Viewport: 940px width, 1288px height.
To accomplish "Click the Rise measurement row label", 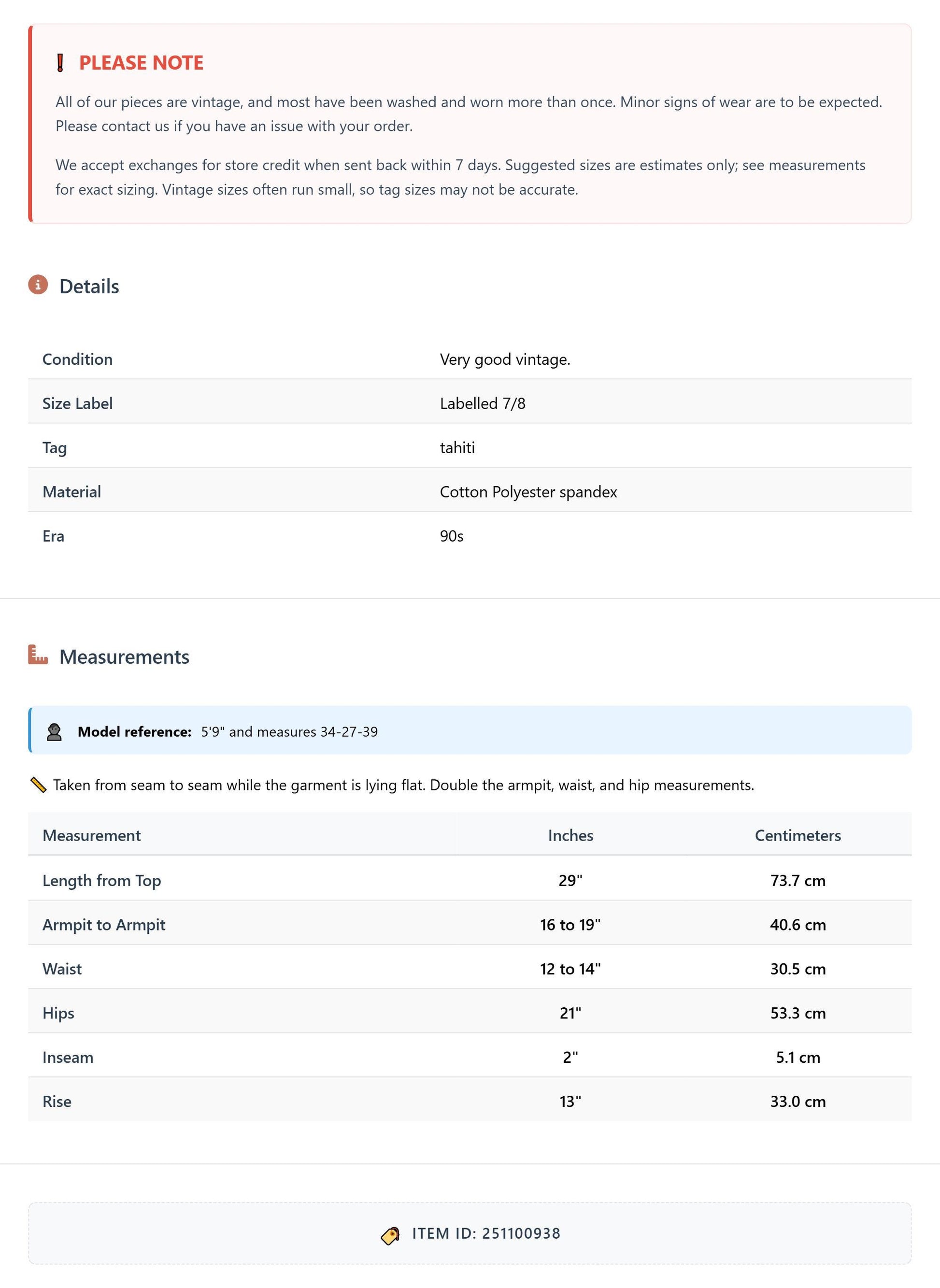I will [x=57, y=1102].
